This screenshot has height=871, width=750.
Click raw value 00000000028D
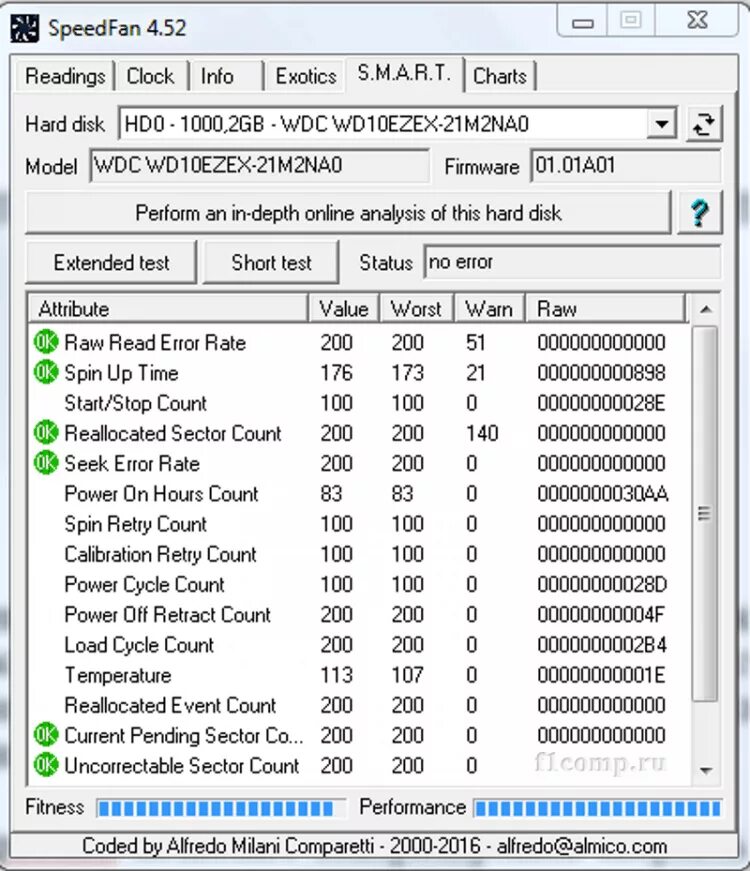pos(602,584)
